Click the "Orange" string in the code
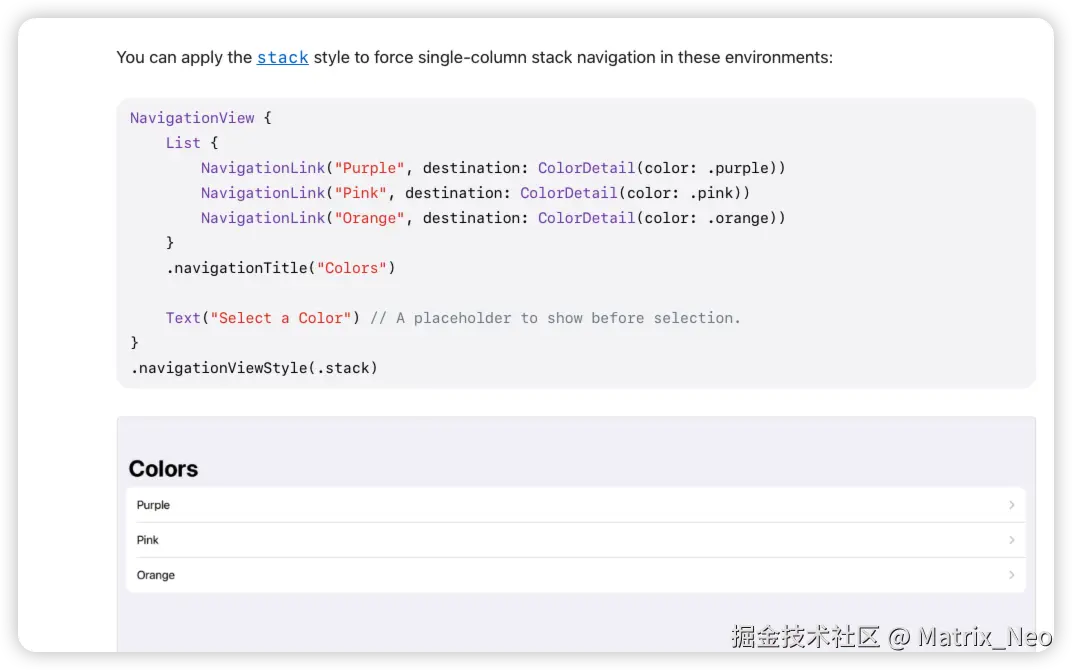Viewport: 1072px width, 670px height. coord(370,218)
